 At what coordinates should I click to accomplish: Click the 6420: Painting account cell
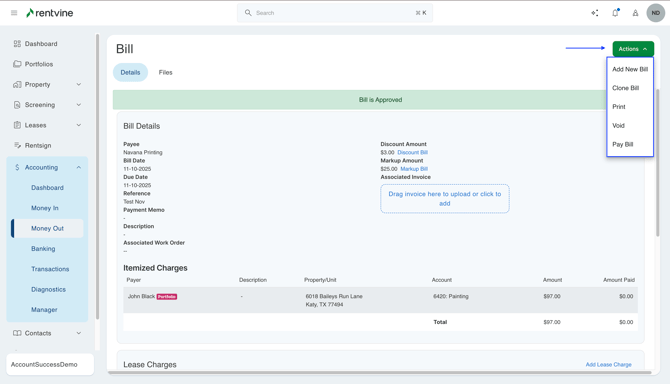point(451,296)
